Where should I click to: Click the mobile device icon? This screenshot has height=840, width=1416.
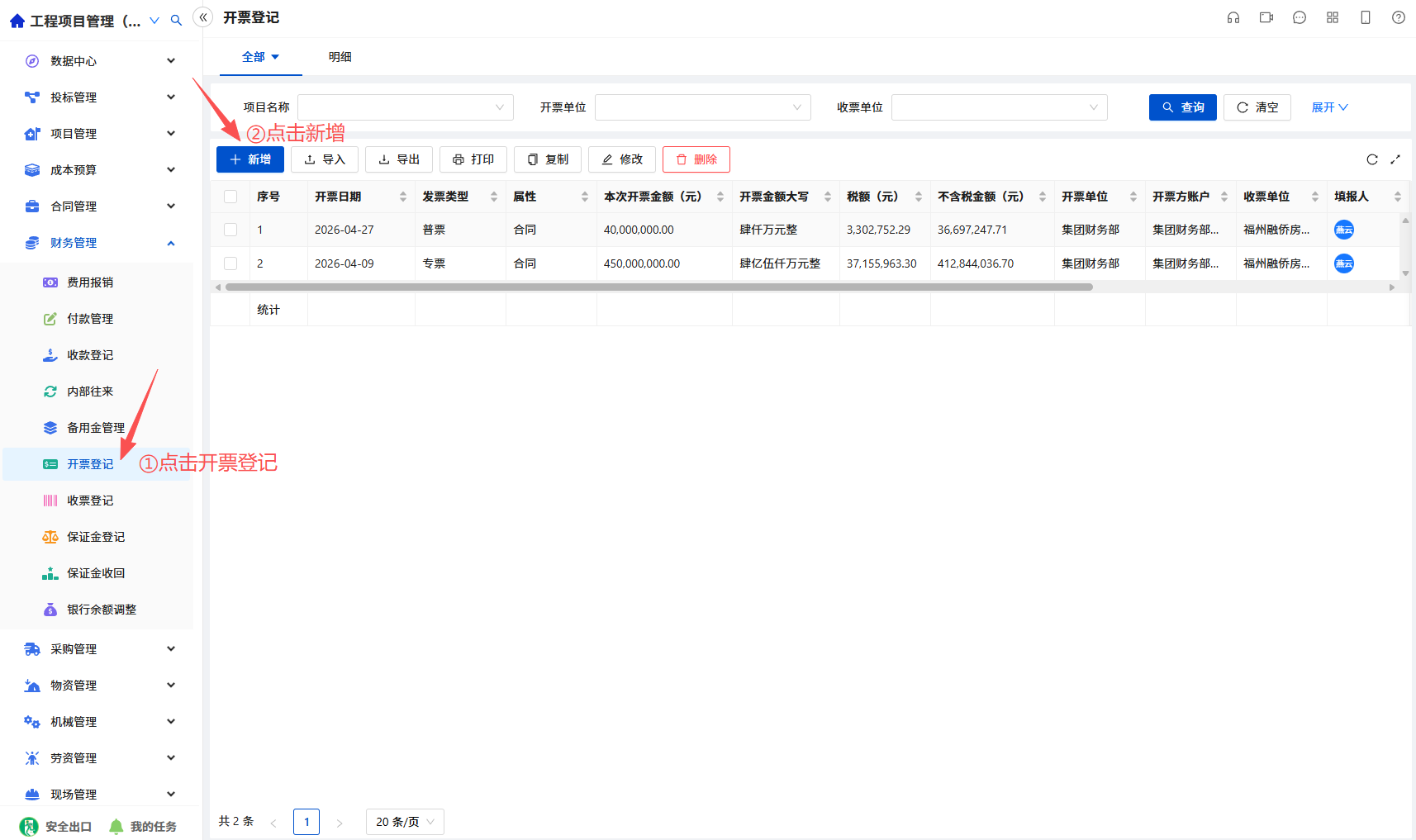point(1366,17)
